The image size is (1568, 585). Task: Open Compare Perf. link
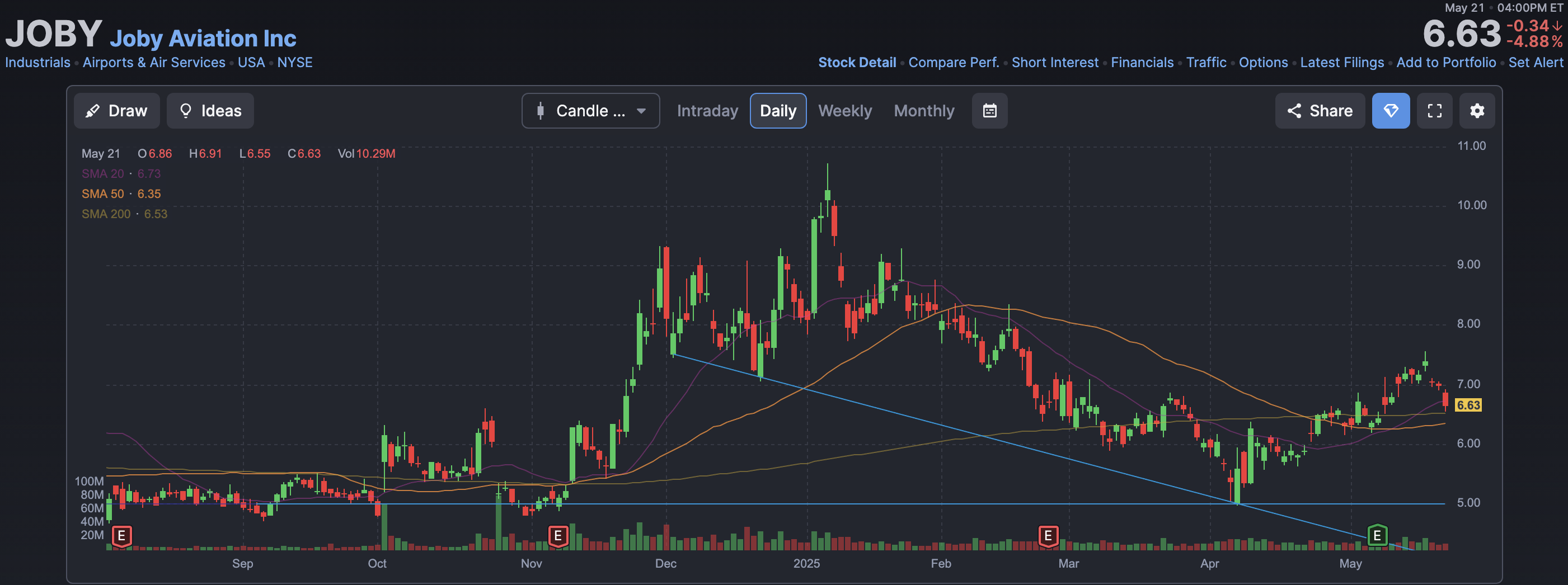coord(954,62)
